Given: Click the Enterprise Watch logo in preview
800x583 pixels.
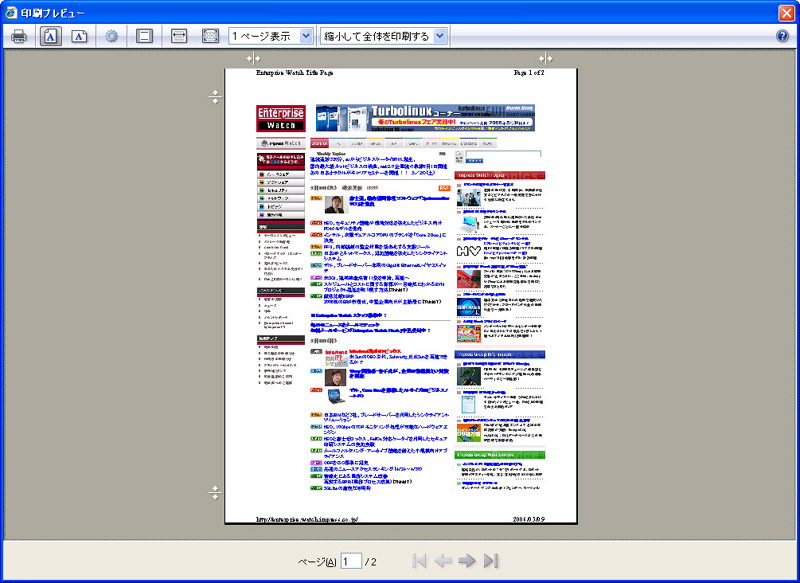Looking at the screenshot, I should coord(280,117).
